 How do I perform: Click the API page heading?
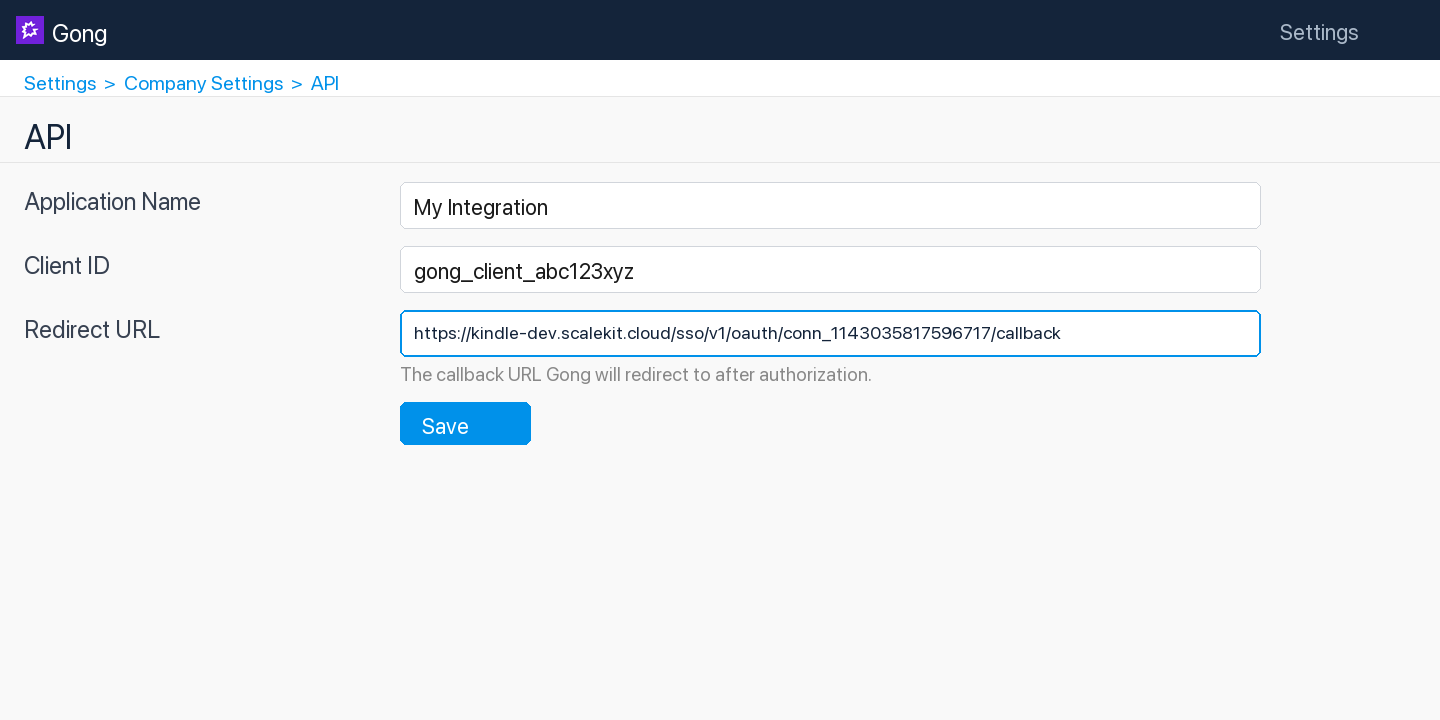(47, 137)
